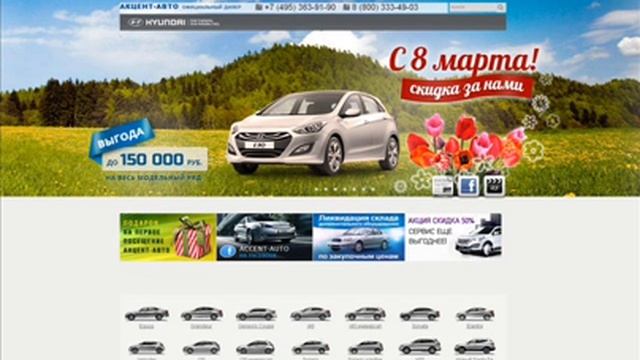Click the magnifier search icon

500,7
